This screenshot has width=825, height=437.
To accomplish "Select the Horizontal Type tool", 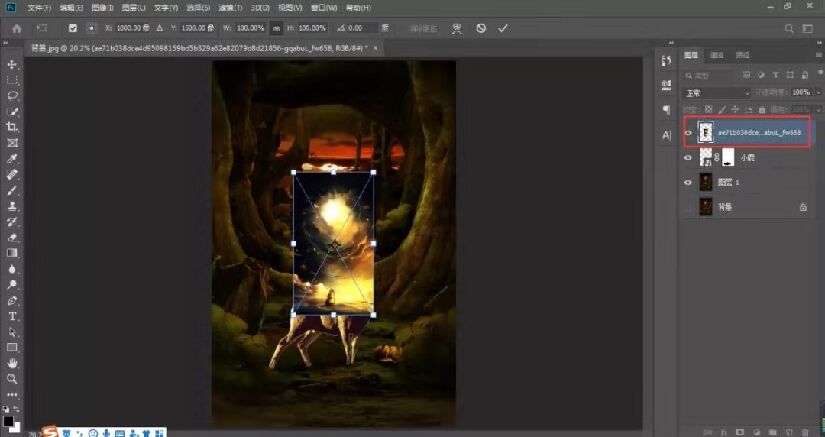I will tap(12, 316).
